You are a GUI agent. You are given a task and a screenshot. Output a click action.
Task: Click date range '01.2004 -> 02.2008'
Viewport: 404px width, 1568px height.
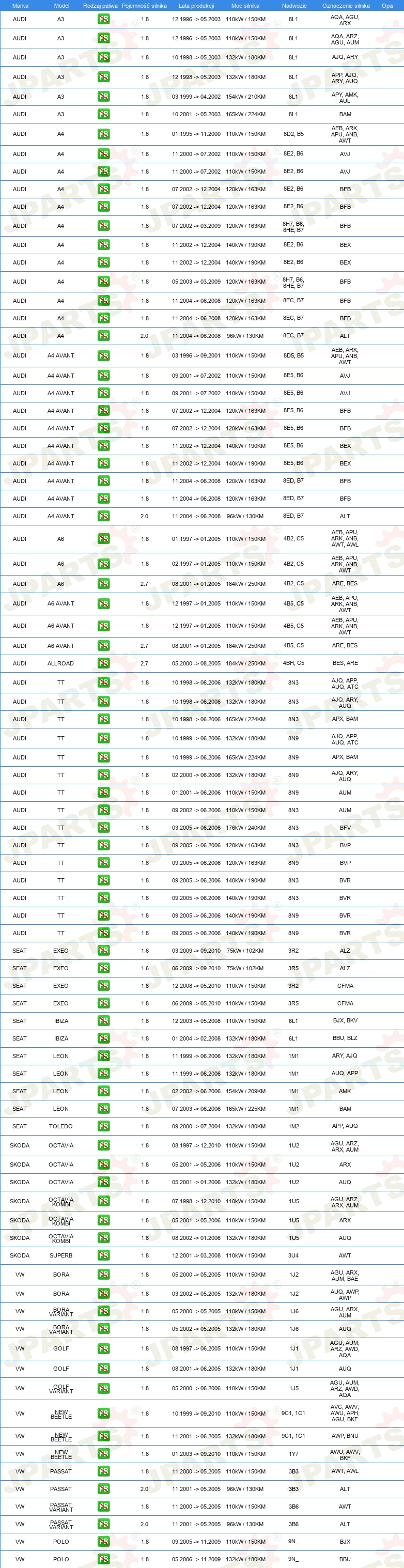click(196, 1038)
